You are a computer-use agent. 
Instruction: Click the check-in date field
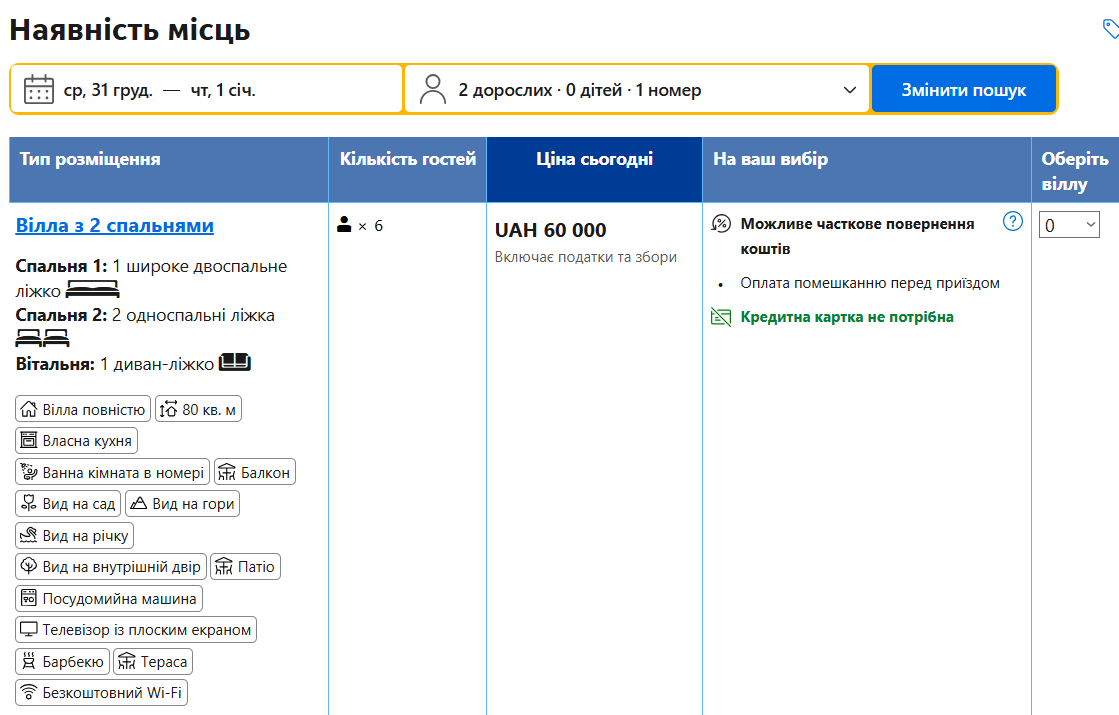[x=108, y=90]
